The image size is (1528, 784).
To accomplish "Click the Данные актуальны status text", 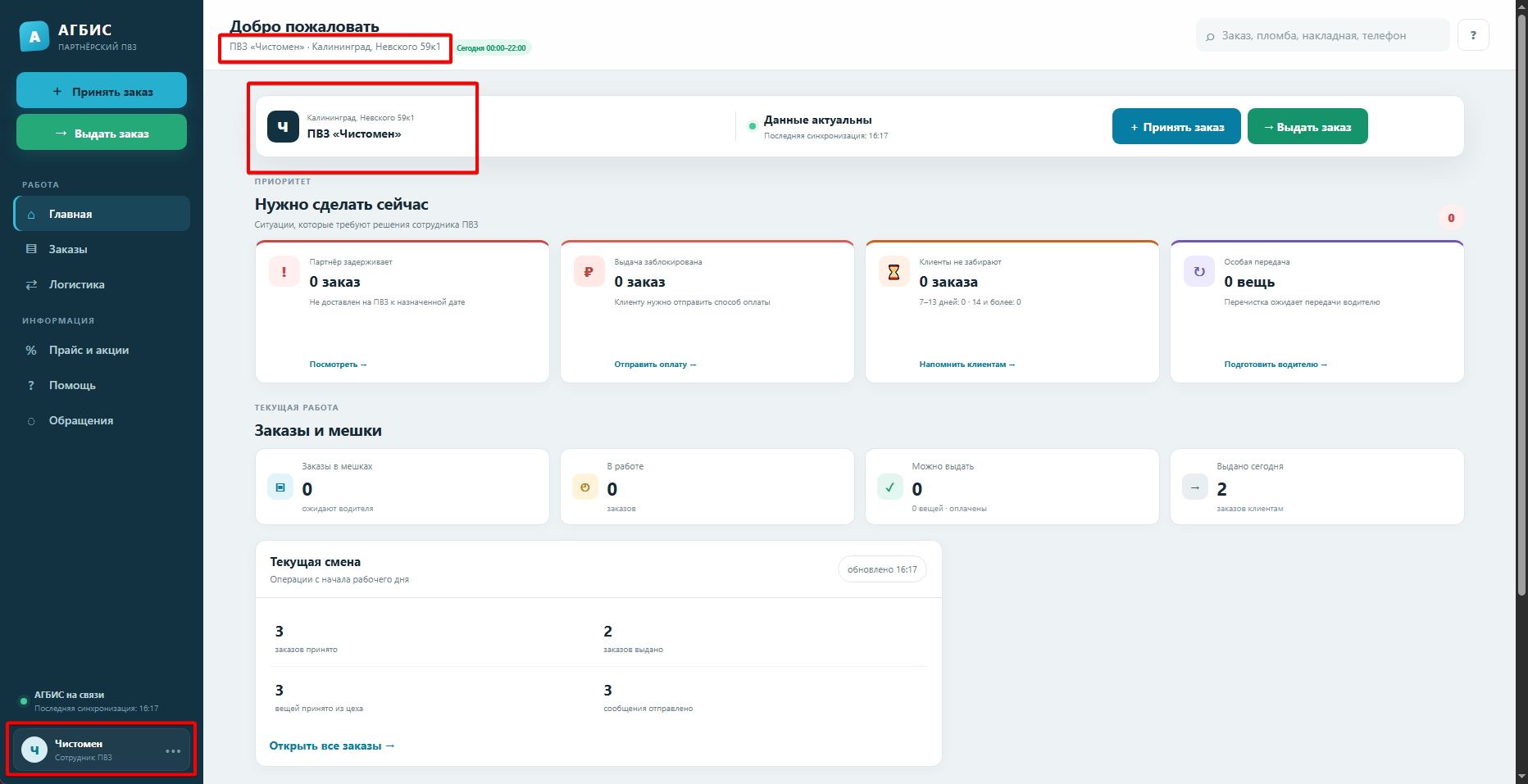I will click(x=818, y=120).
